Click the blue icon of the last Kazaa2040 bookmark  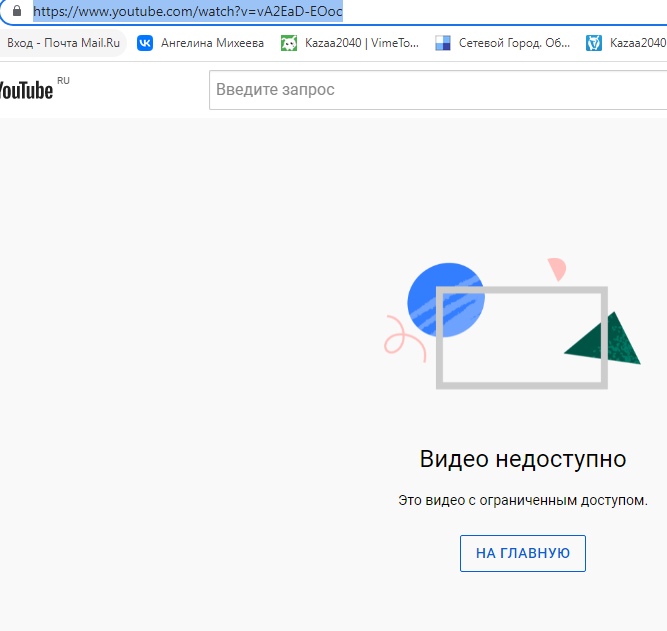(594, 43)
